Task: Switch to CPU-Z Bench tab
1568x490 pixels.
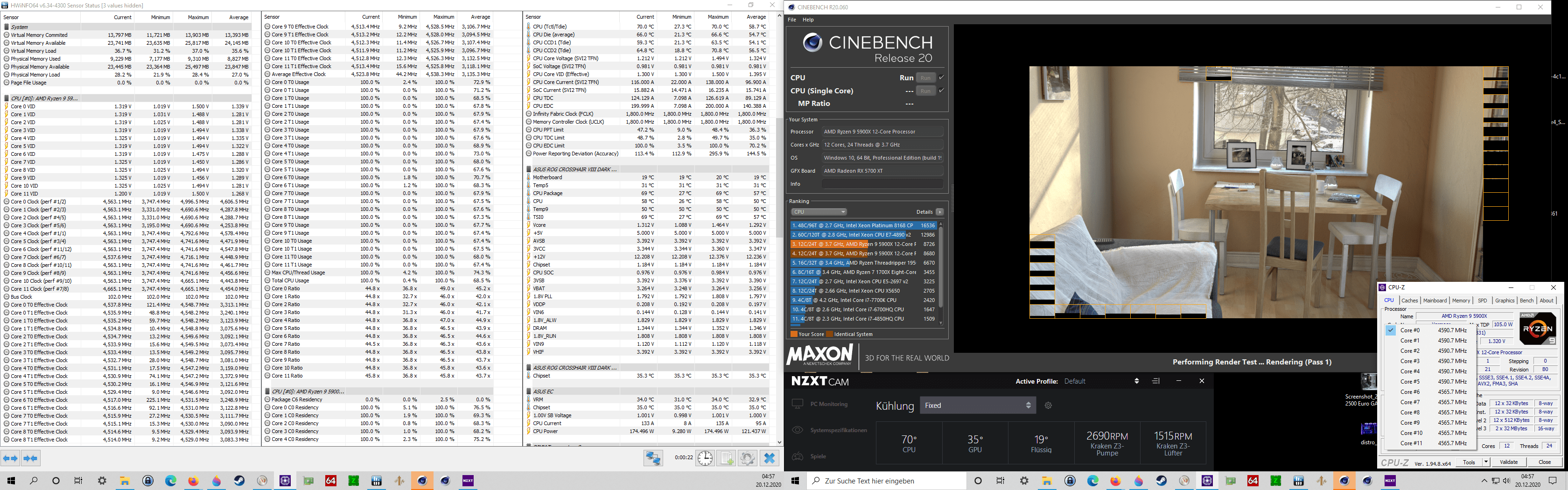Action: [1526, 300]
